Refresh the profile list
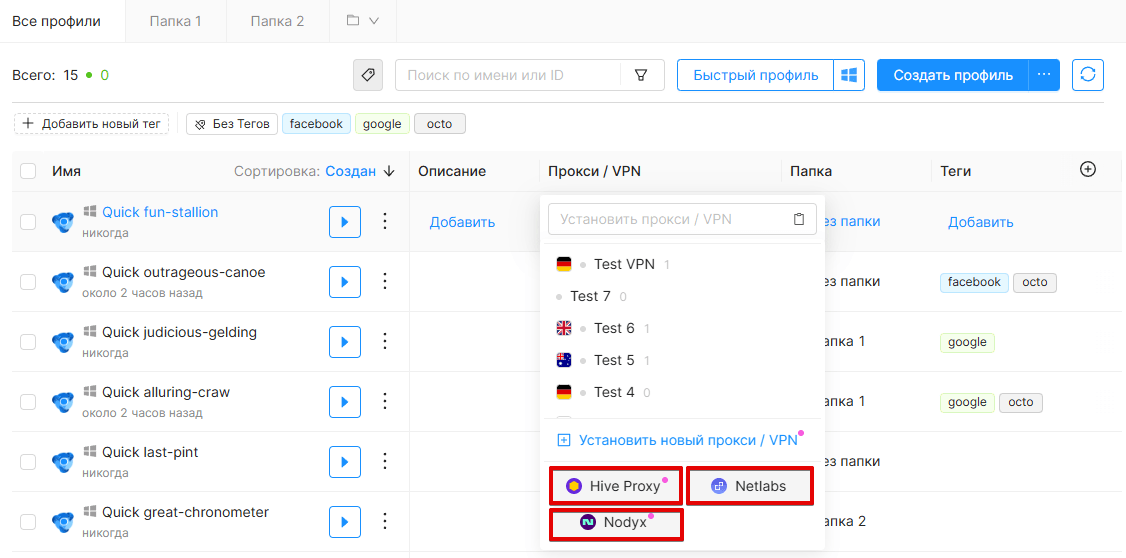The width and height of the screenshot is (1126, 558). tap(1088, 75)
